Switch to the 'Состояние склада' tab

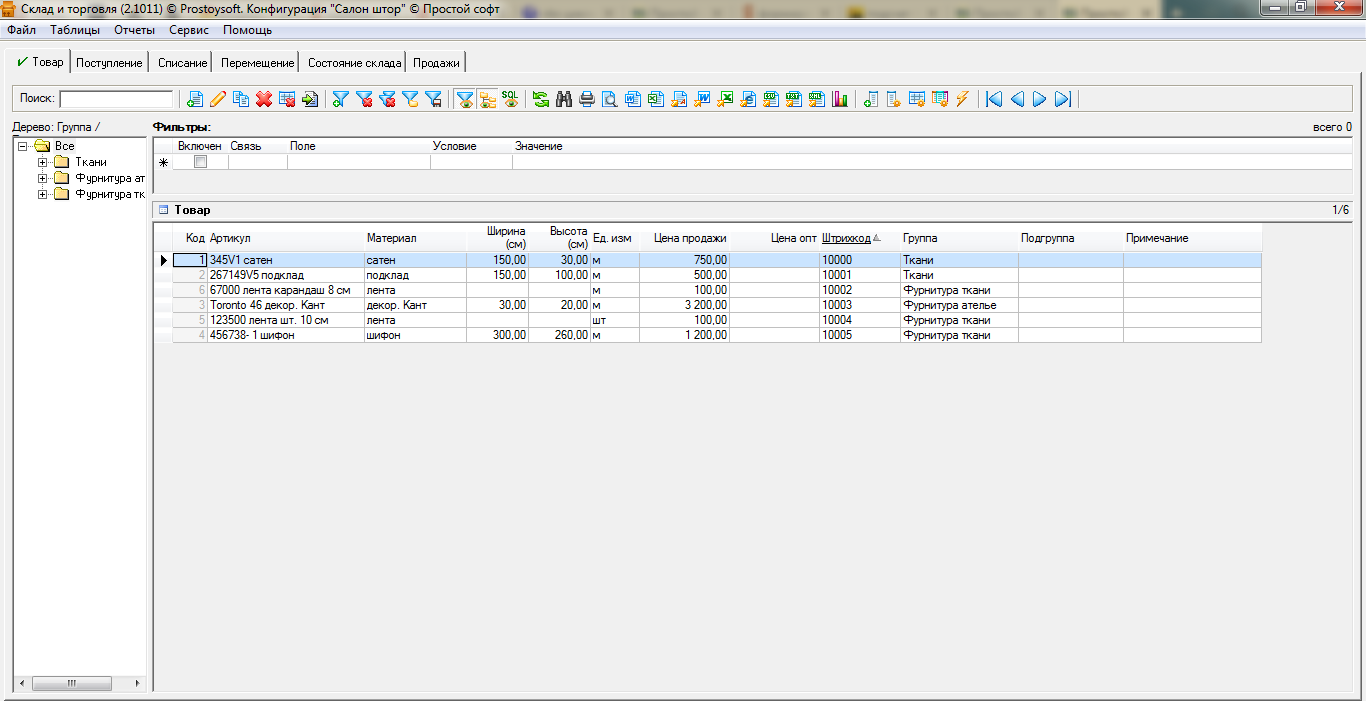tap(354, 63)
